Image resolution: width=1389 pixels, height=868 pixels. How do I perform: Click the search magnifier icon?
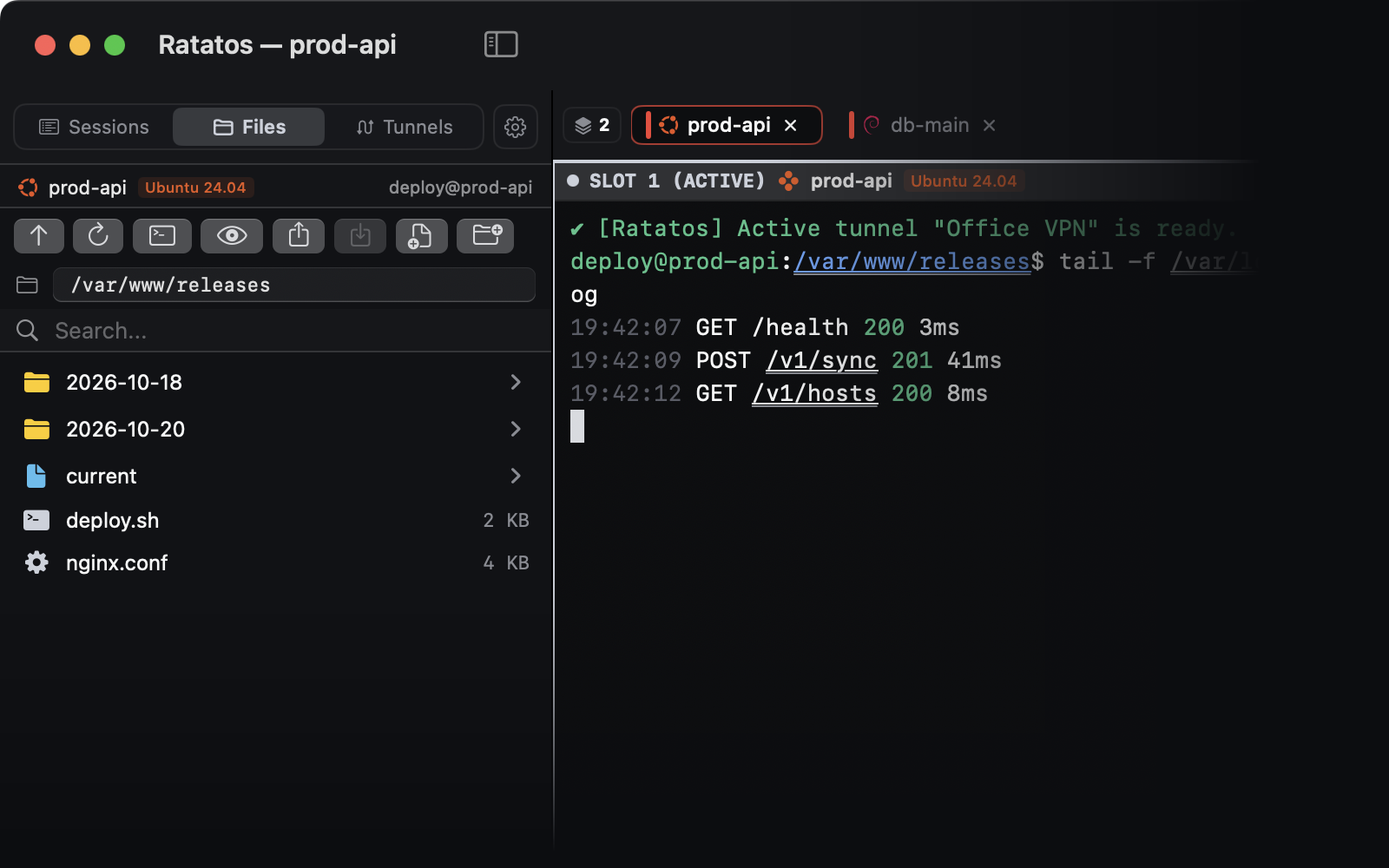click(x=27, y=331)
